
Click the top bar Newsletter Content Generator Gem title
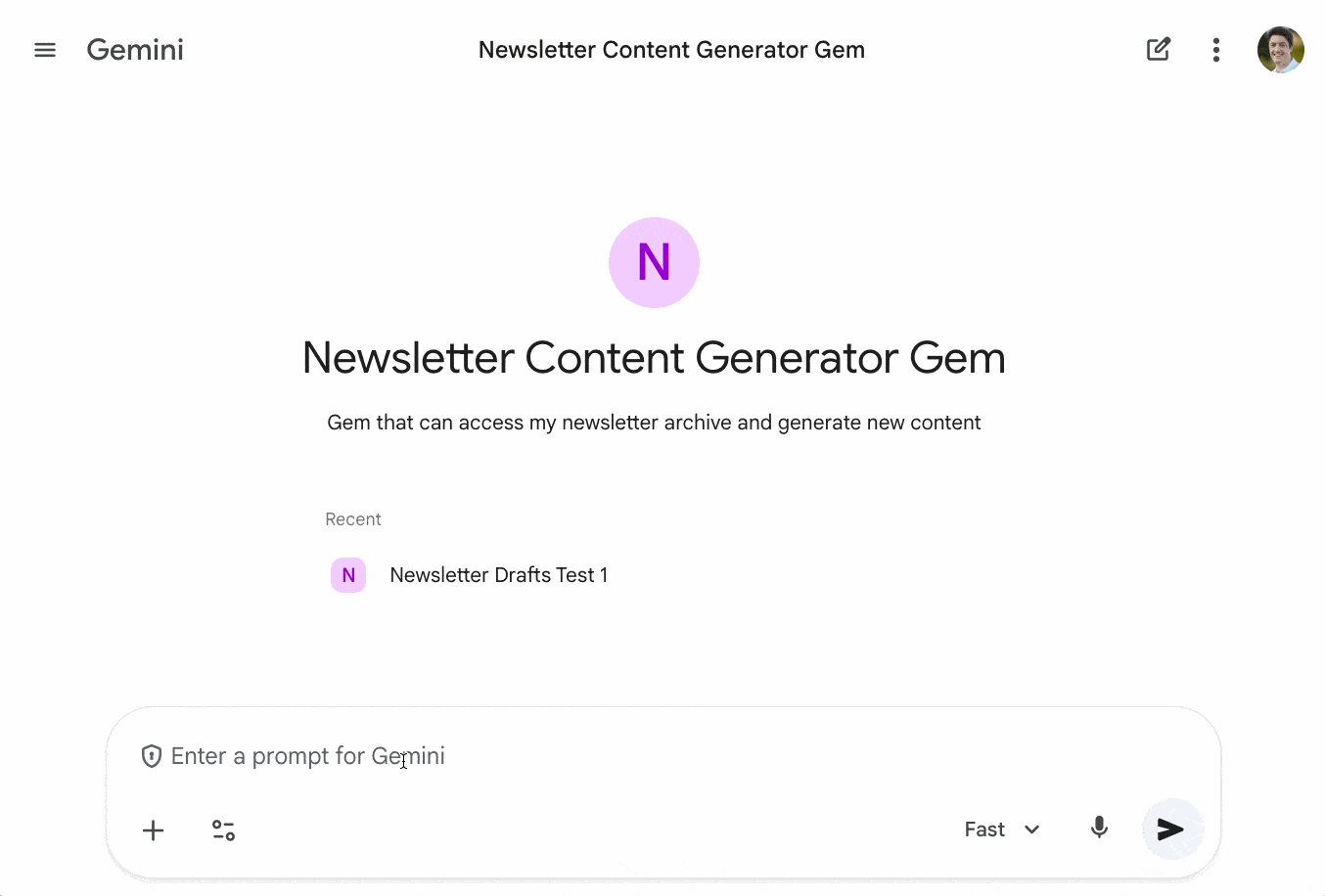[671, 50]
